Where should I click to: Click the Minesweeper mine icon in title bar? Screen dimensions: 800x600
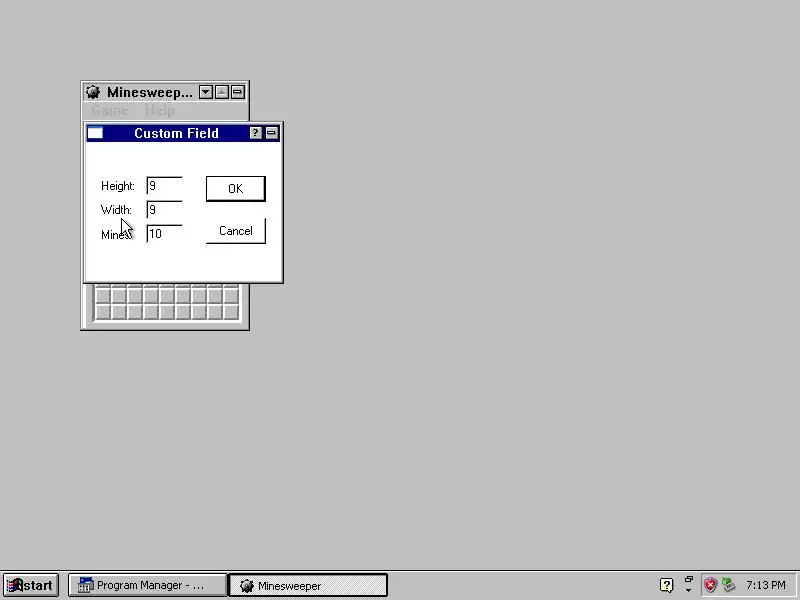[93, 92]
